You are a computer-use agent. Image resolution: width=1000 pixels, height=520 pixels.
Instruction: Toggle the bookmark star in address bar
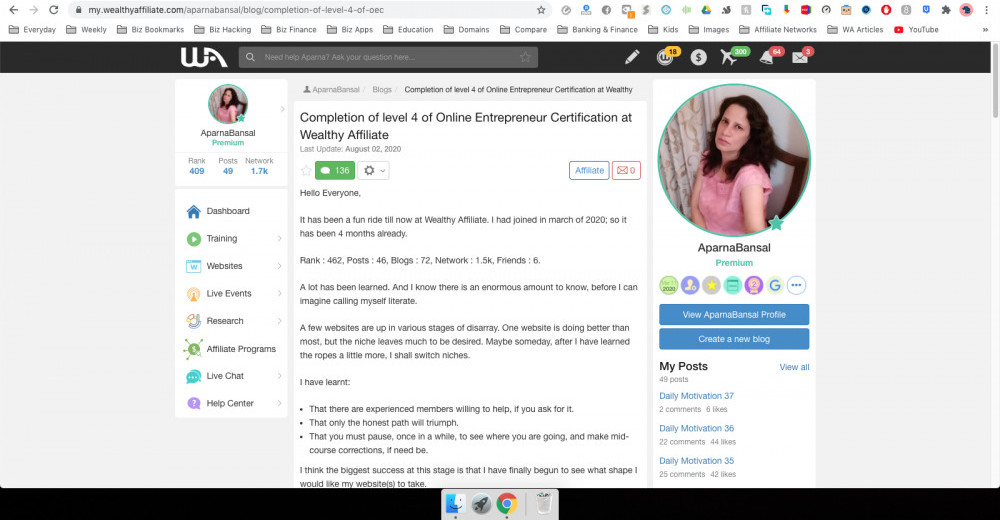point(541,10)
